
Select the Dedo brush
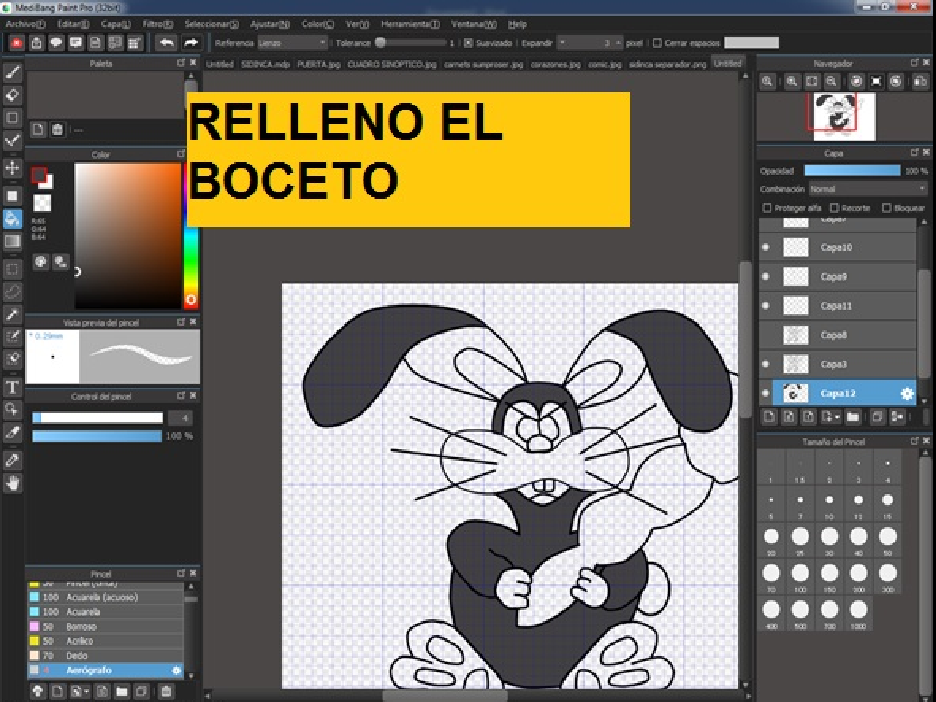click(105, 655)
